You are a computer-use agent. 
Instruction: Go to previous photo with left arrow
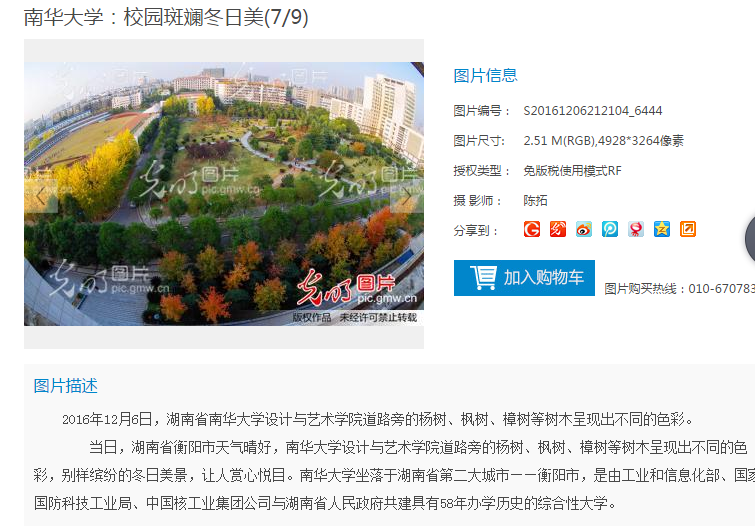(x=41, y=196)
